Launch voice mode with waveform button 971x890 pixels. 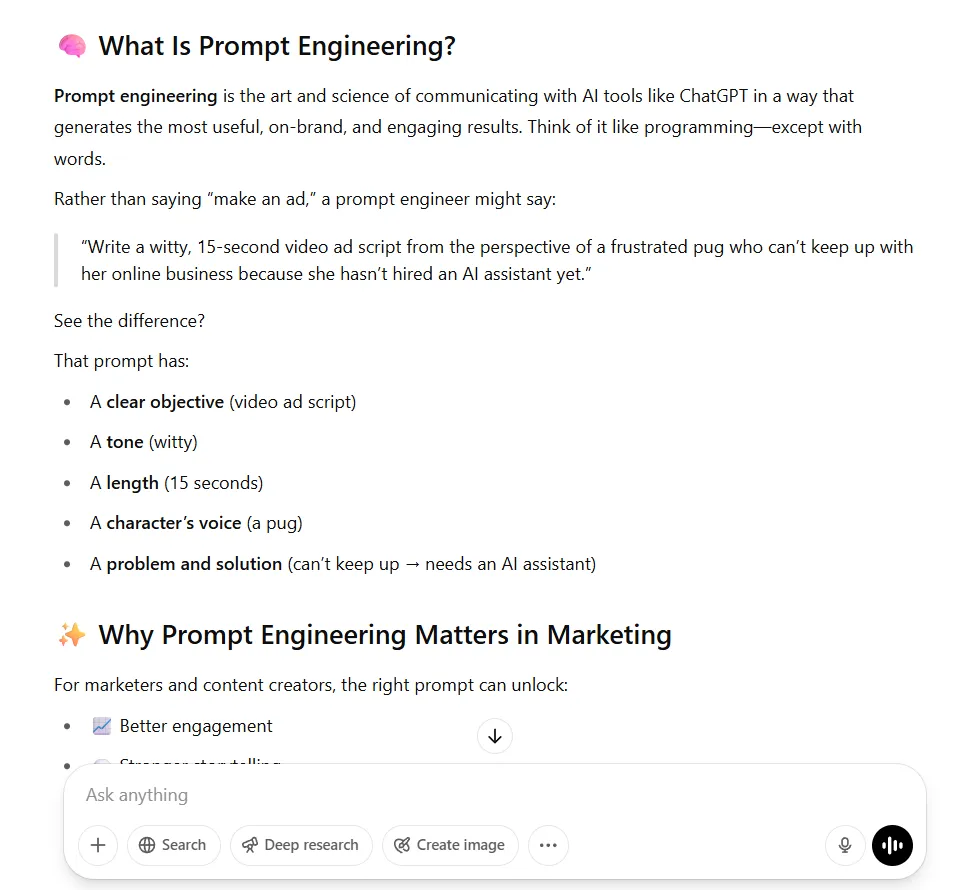pyautogui.click(x=892, y=845)
